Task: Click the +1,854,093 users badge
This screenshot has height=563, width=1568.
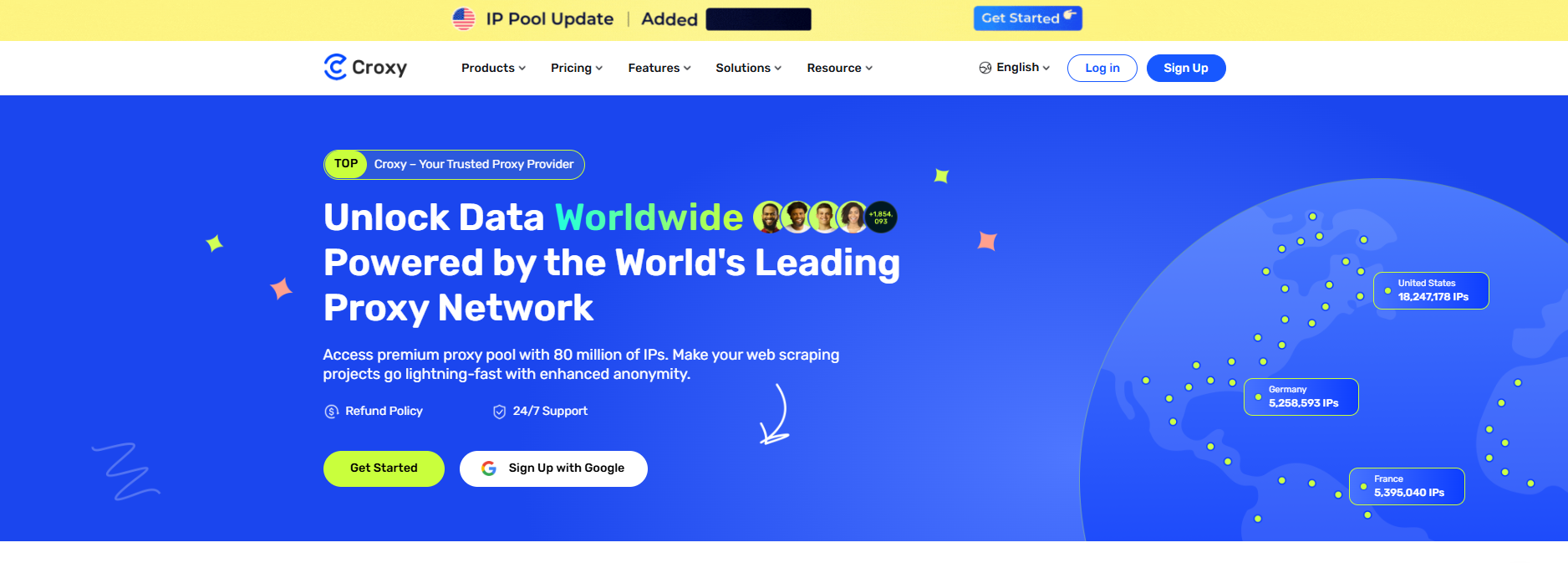Action: 881,218
